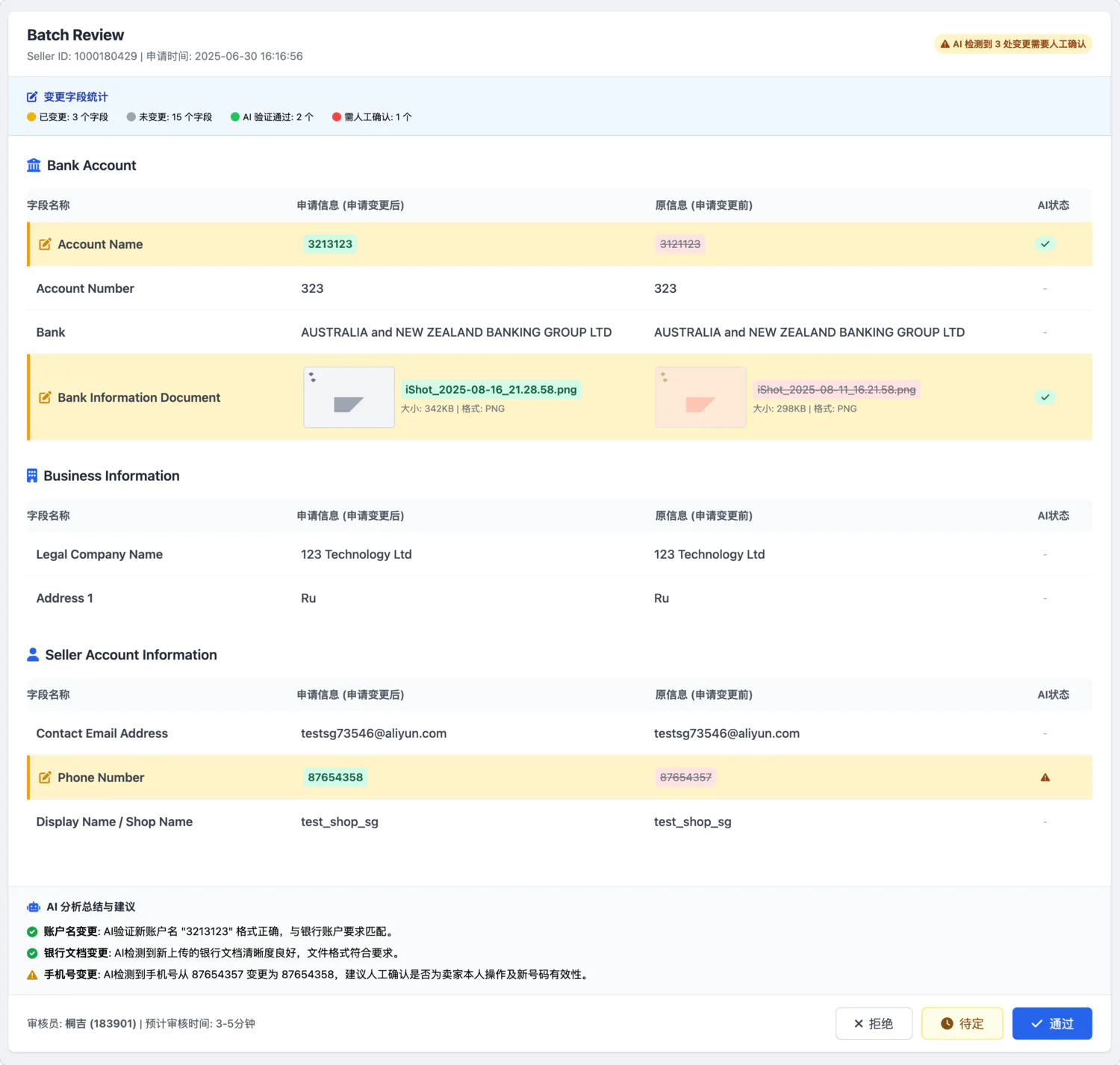This screenshot has height=1065, width=1120.
Task: Click the robot icon next to AI 分析总结与建议
Action: point(34,907)
